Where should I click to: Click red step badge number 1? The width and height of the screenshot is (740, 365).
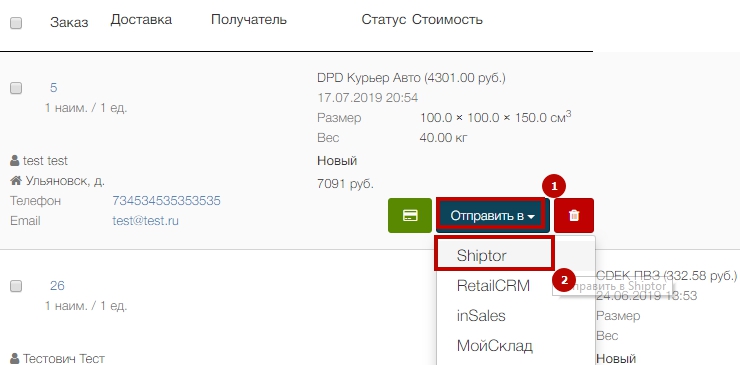pyautogui.click(x=554, y=187)
